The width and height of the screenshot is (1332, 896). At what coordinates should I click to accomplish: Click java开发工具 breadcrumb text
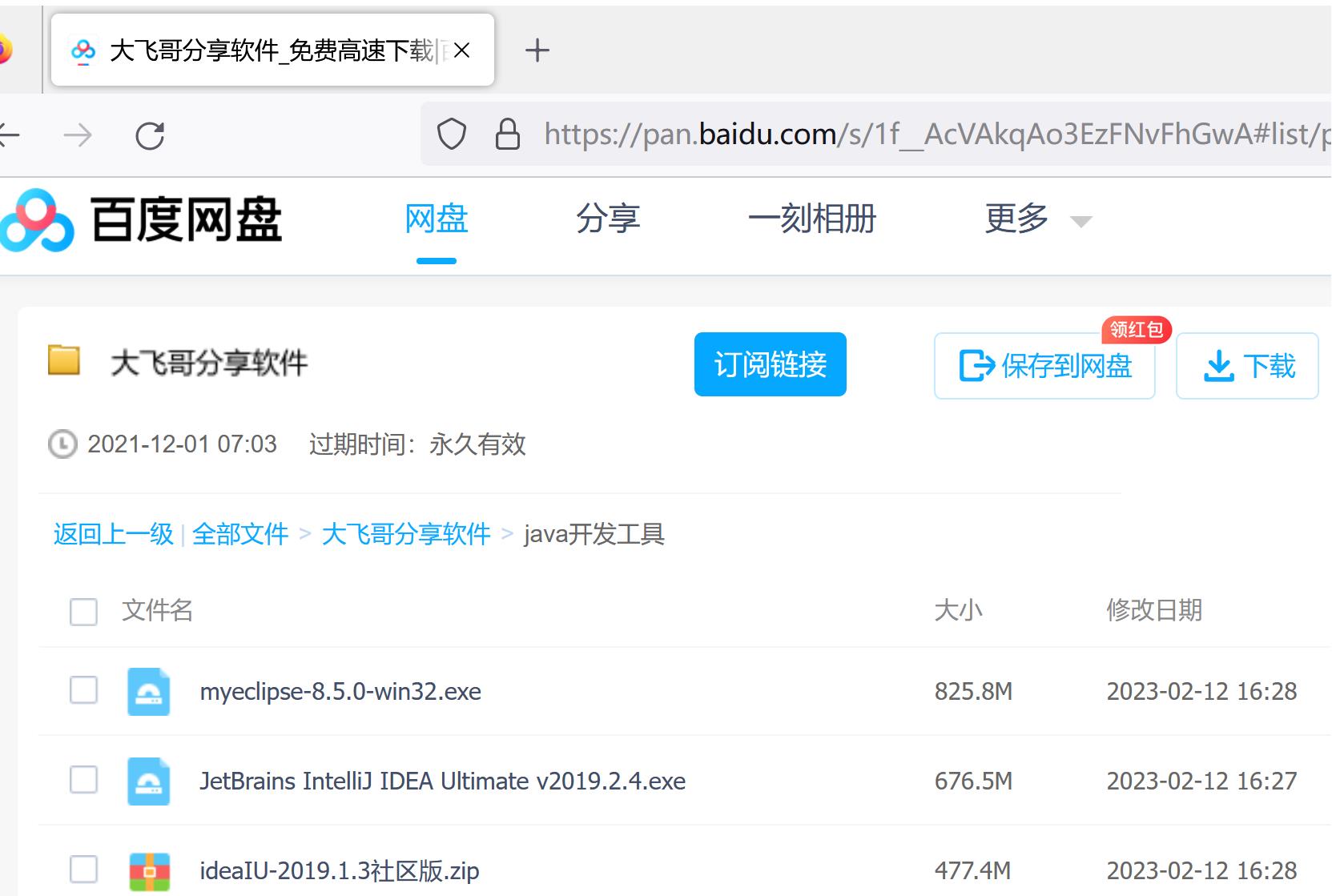pyautogui.click(x=594, y=534)
